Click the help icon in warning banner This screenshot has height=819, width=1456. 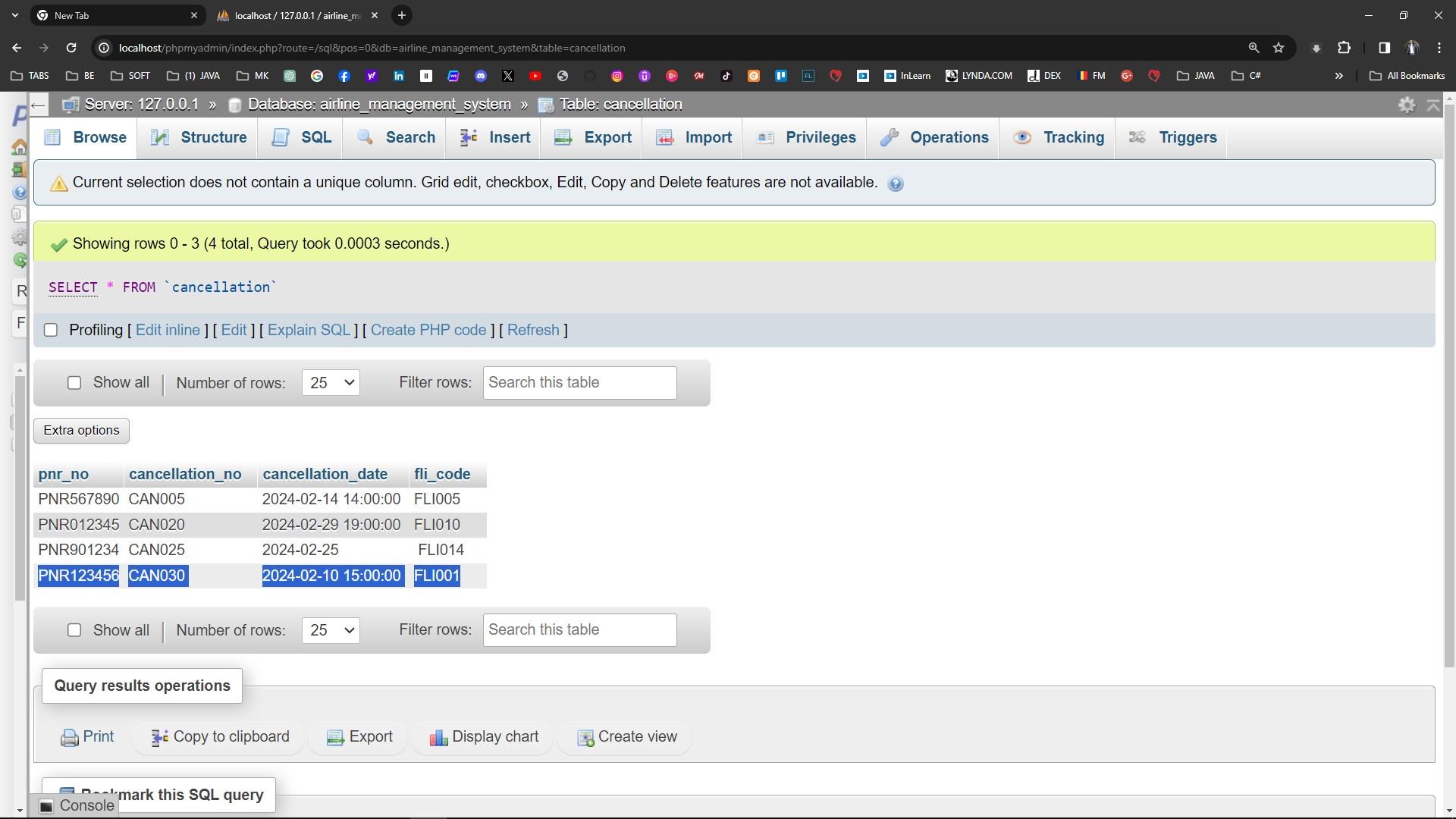896,184
